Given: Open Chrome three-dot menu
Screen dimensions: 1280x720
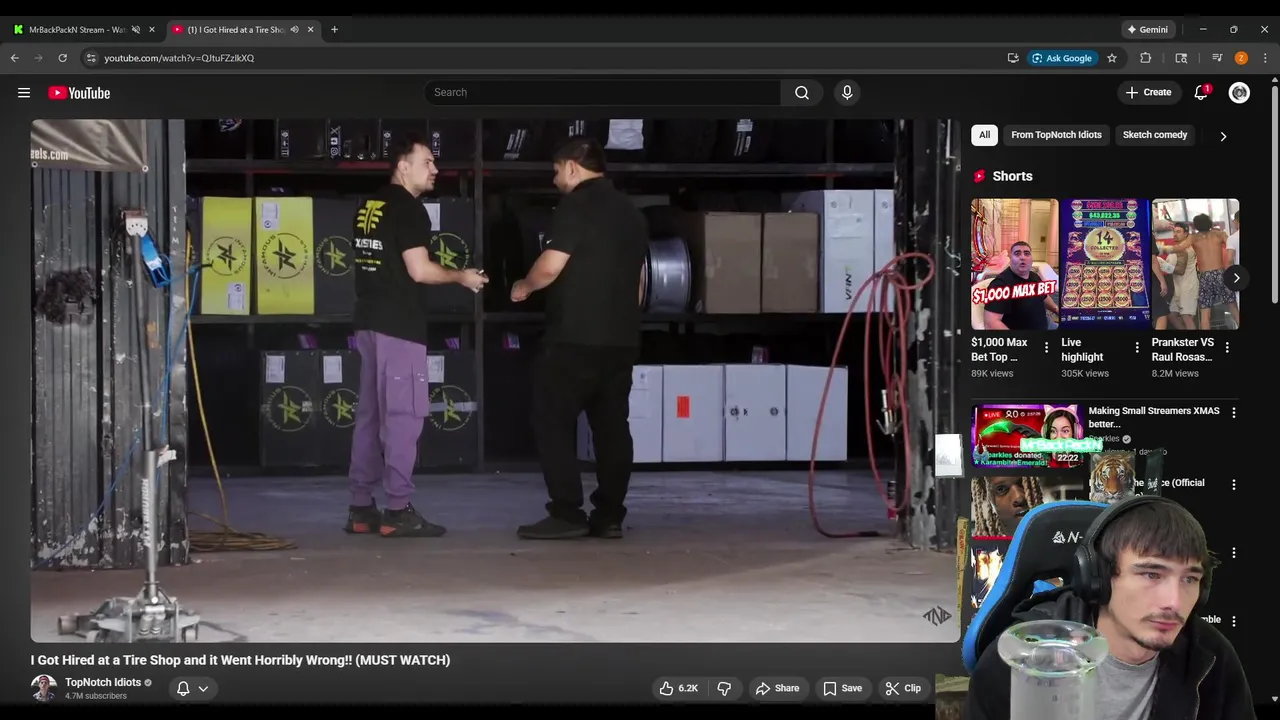Looking at the screenshot, I should point(1265,58).
